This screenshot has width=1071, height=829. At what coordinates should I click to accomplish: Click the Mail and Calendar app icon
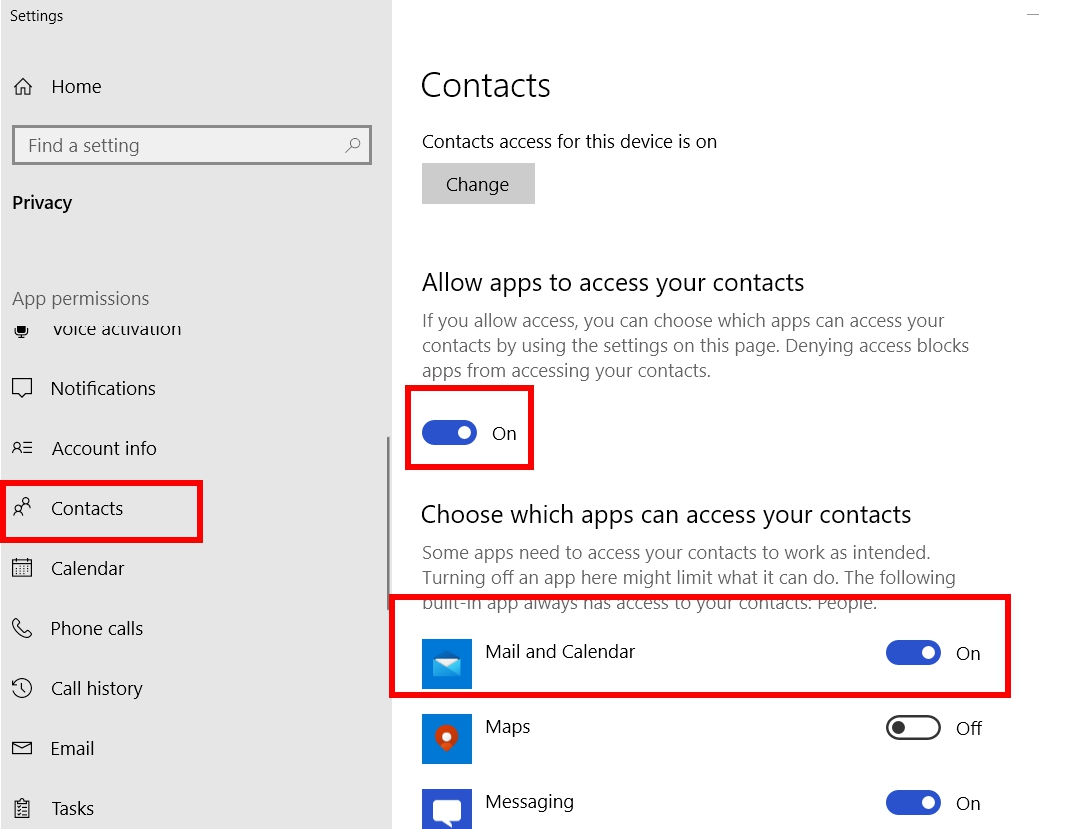(x=446, y=664)
